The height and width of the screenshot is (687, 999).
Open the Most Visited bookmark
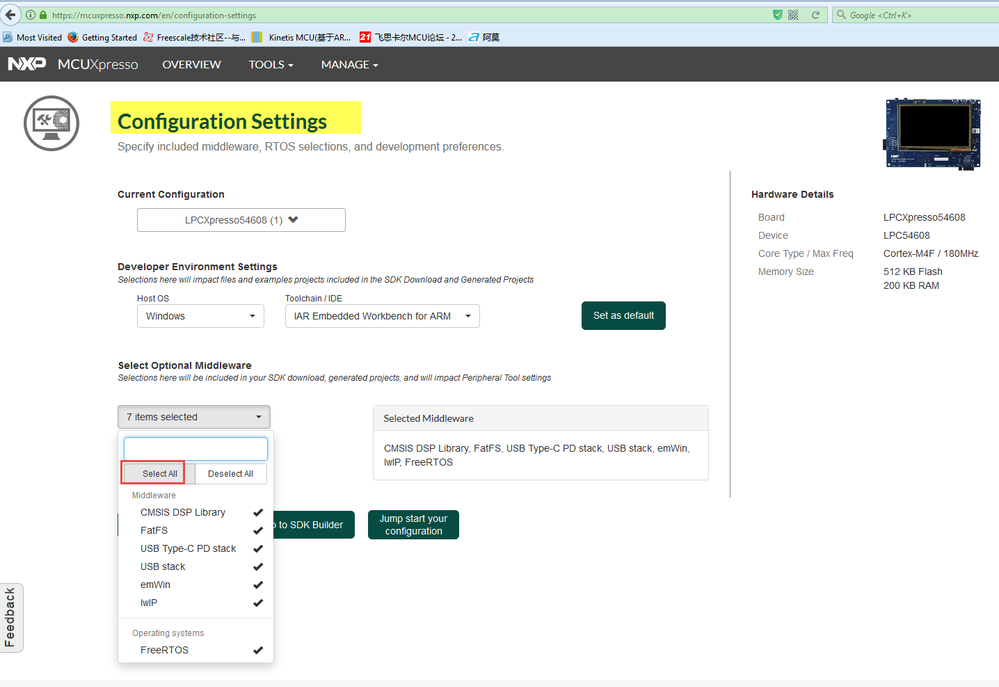pos(32,38)
